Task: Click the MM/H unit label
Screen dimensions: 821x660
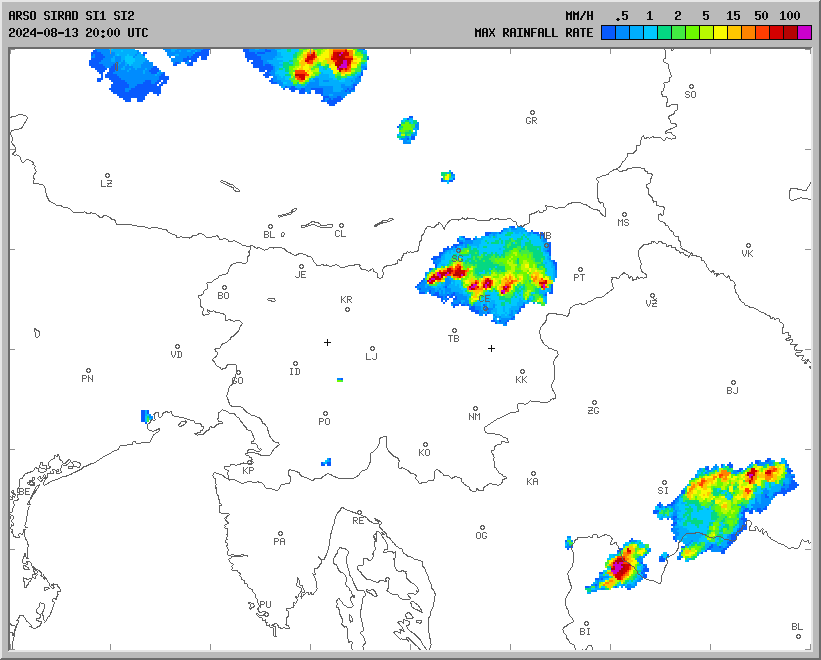Action: (579, 16)
